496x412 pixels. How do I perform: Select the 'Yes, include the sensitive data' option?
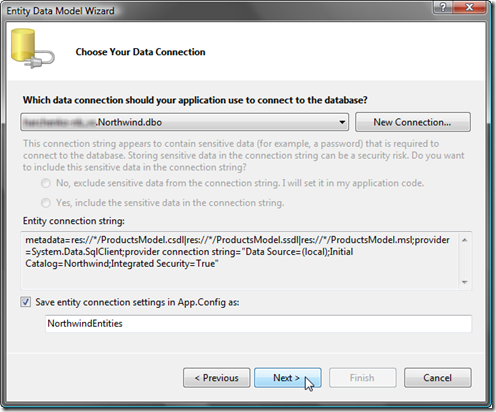46,202
